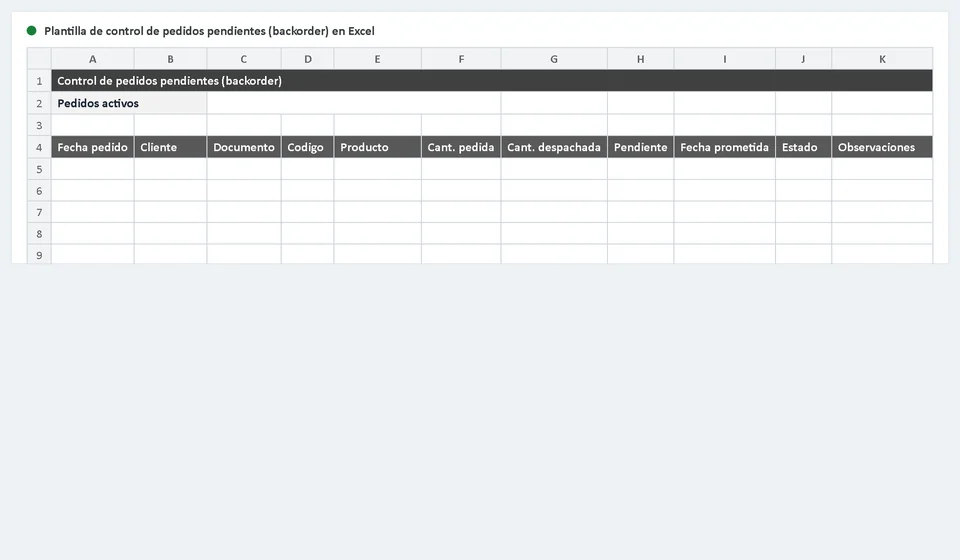Click the 'Plantilla de control de pedidos pendientes' caption
This screenshot has width=960, height=560.
[x=209, y=31]
